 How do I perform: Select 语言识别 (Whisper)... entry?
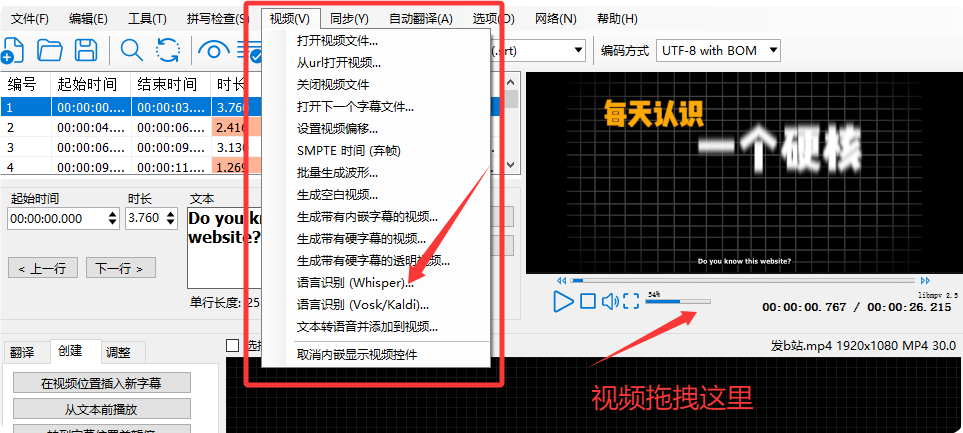point(355,283)
